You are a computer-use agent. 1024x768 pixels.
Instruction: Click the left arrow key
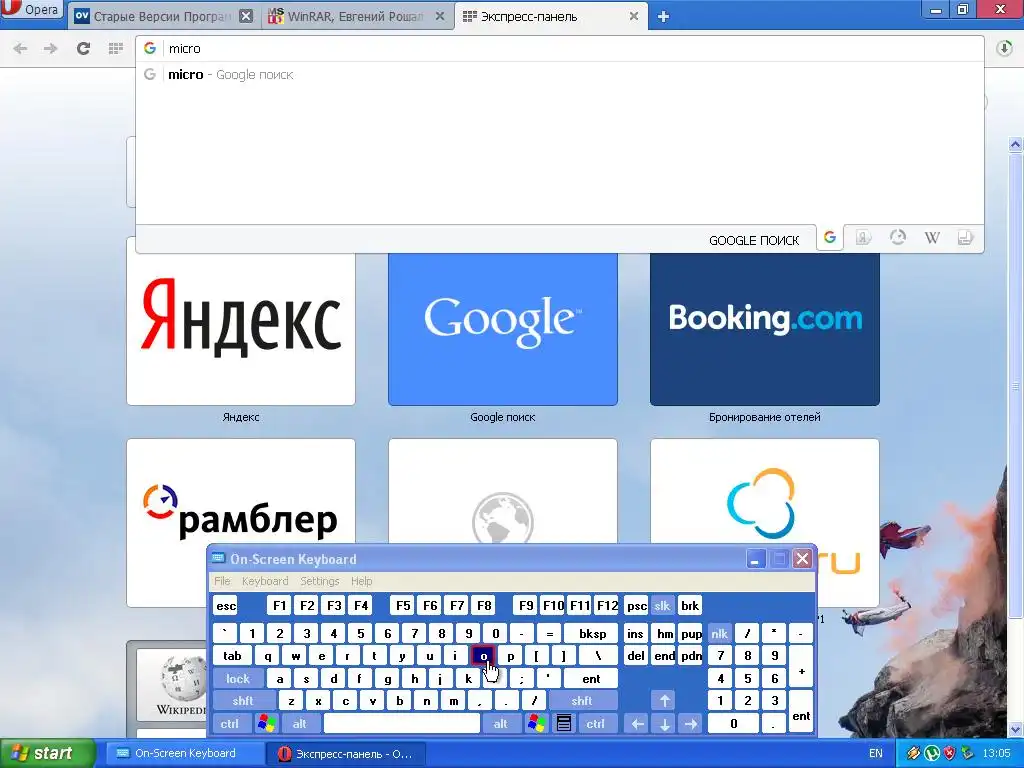coord(637,724)
